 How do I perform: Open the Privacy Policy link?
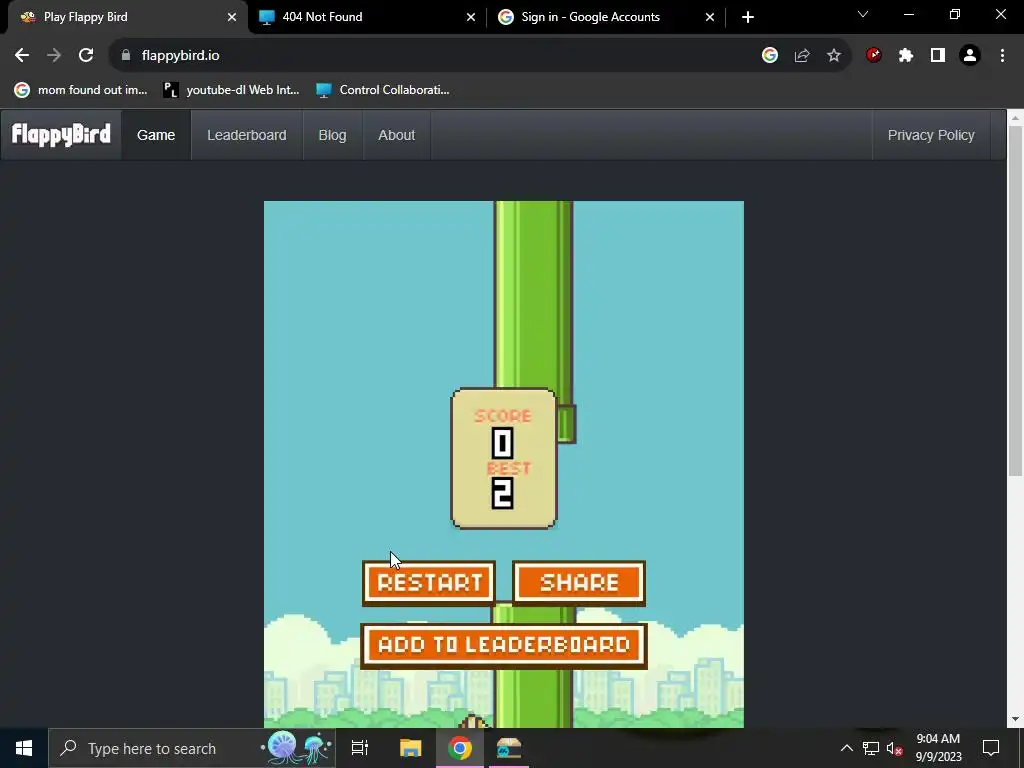[x=931, y=135]
